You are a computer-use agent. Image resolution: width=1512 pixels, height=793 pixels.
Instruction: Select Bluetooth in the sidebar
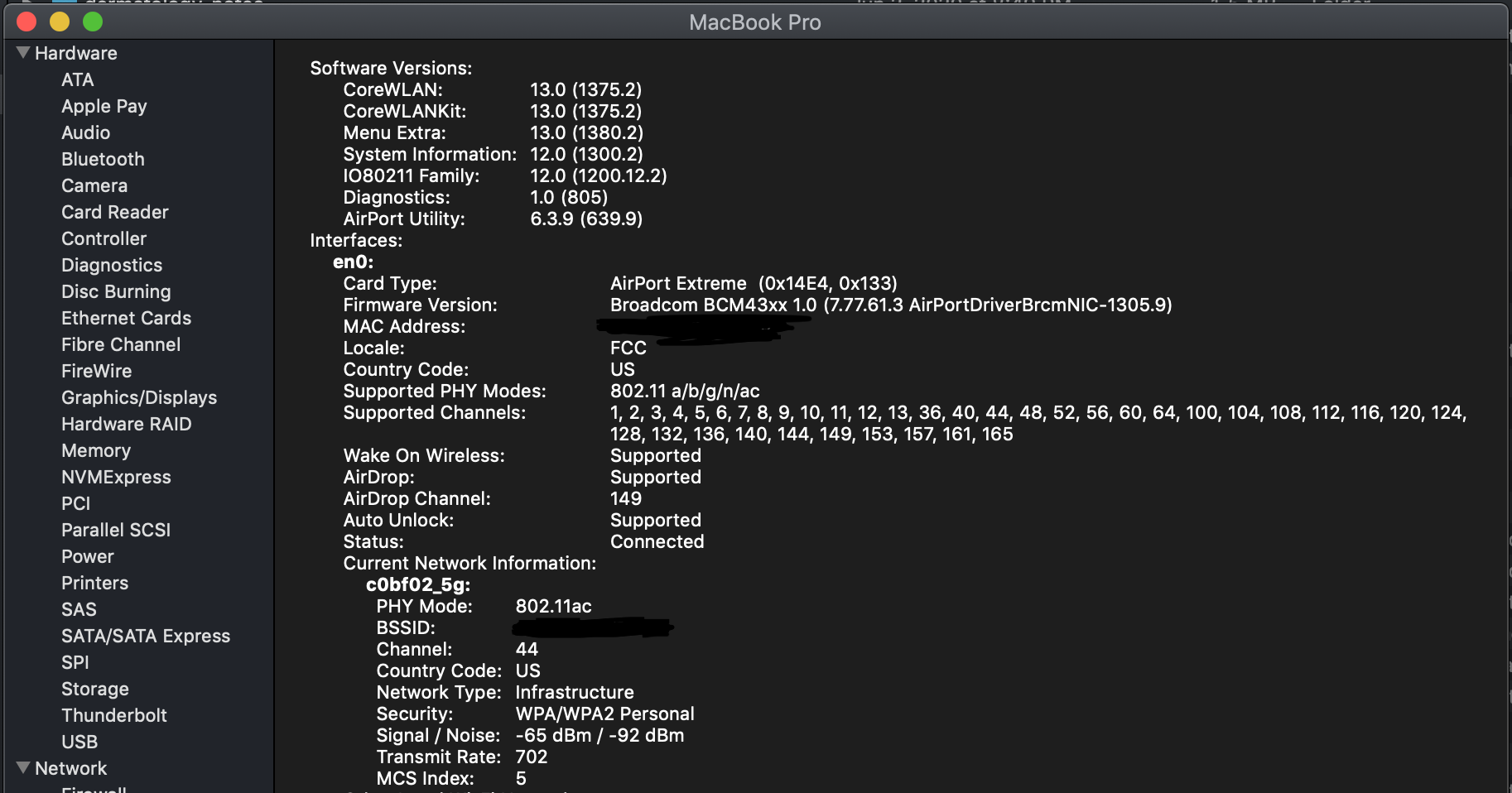(103, 159)
